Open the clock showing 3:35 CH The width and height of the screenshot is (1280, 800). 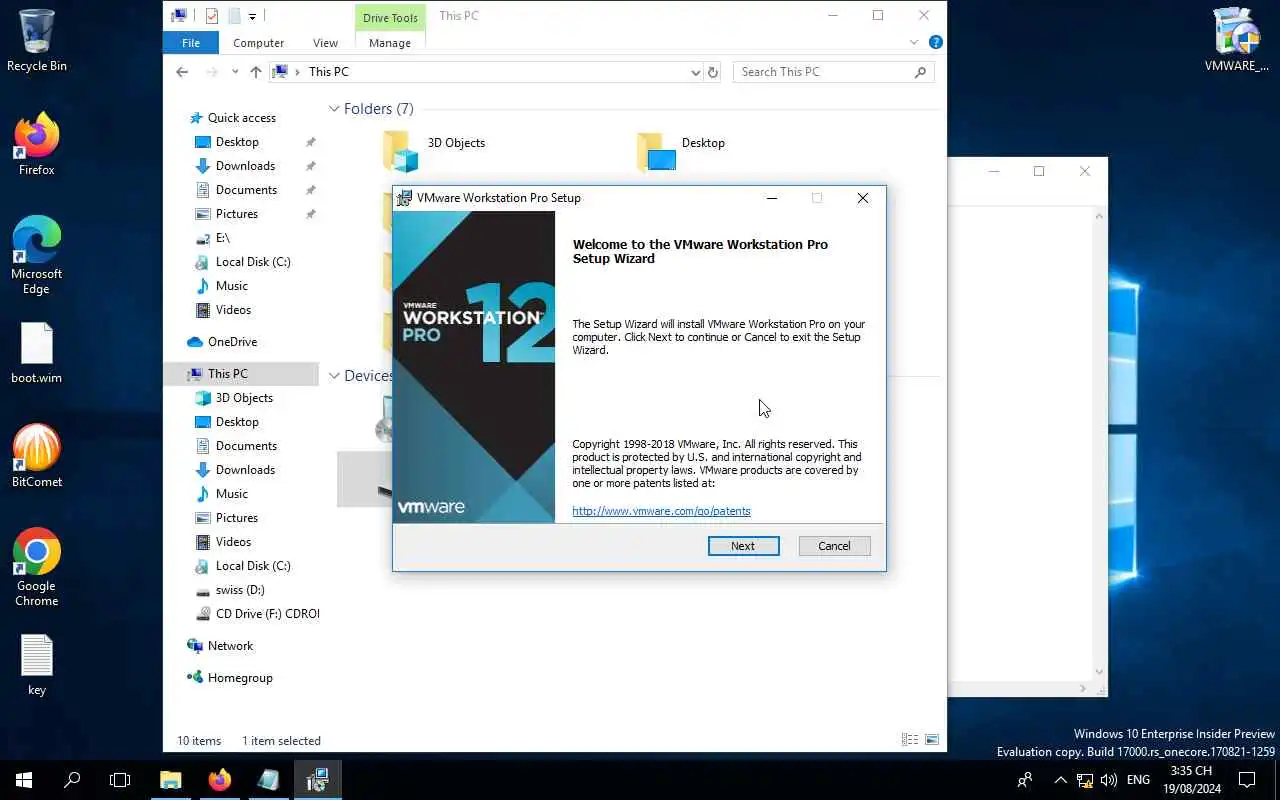point(1191,780)
